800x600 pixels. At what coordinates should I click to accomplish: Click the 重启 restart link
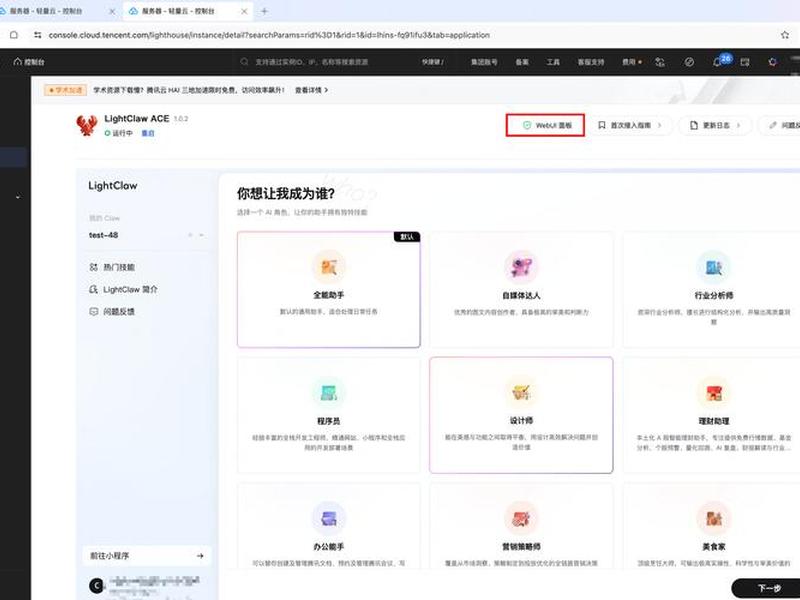point(148,133)
